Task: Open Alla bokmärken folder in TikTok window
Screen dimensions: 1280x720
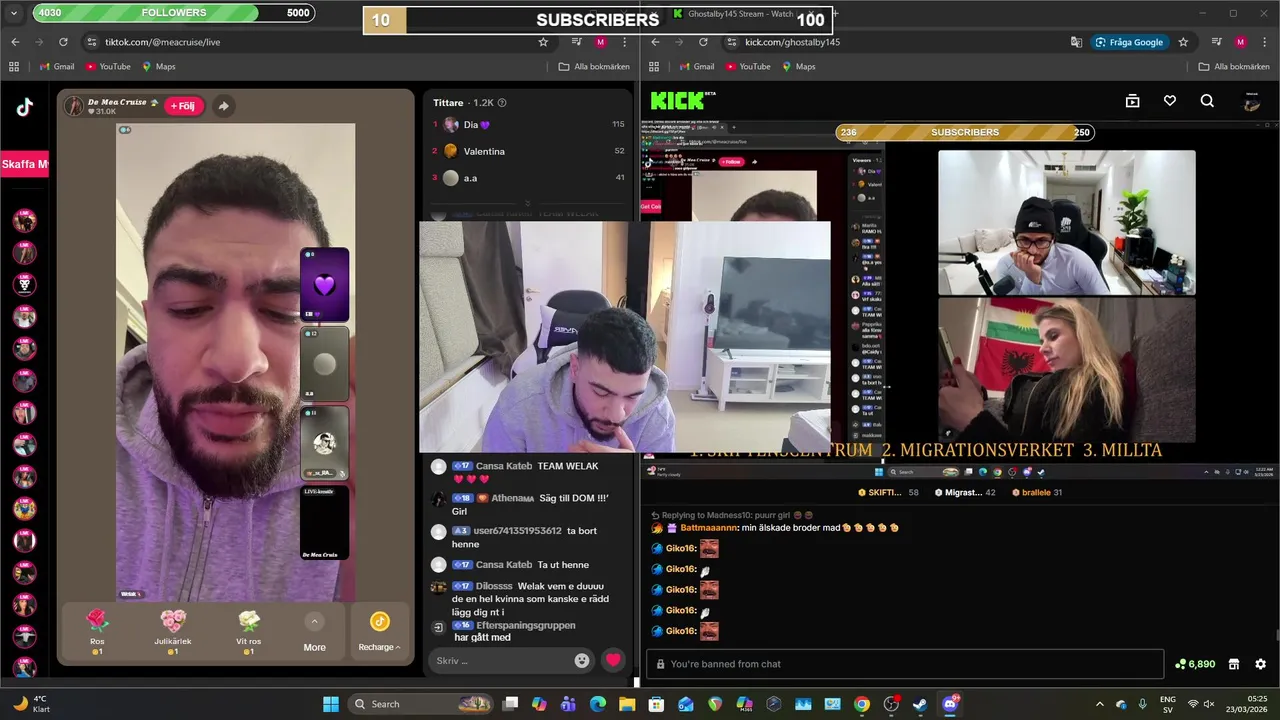Action: (594, 67)
